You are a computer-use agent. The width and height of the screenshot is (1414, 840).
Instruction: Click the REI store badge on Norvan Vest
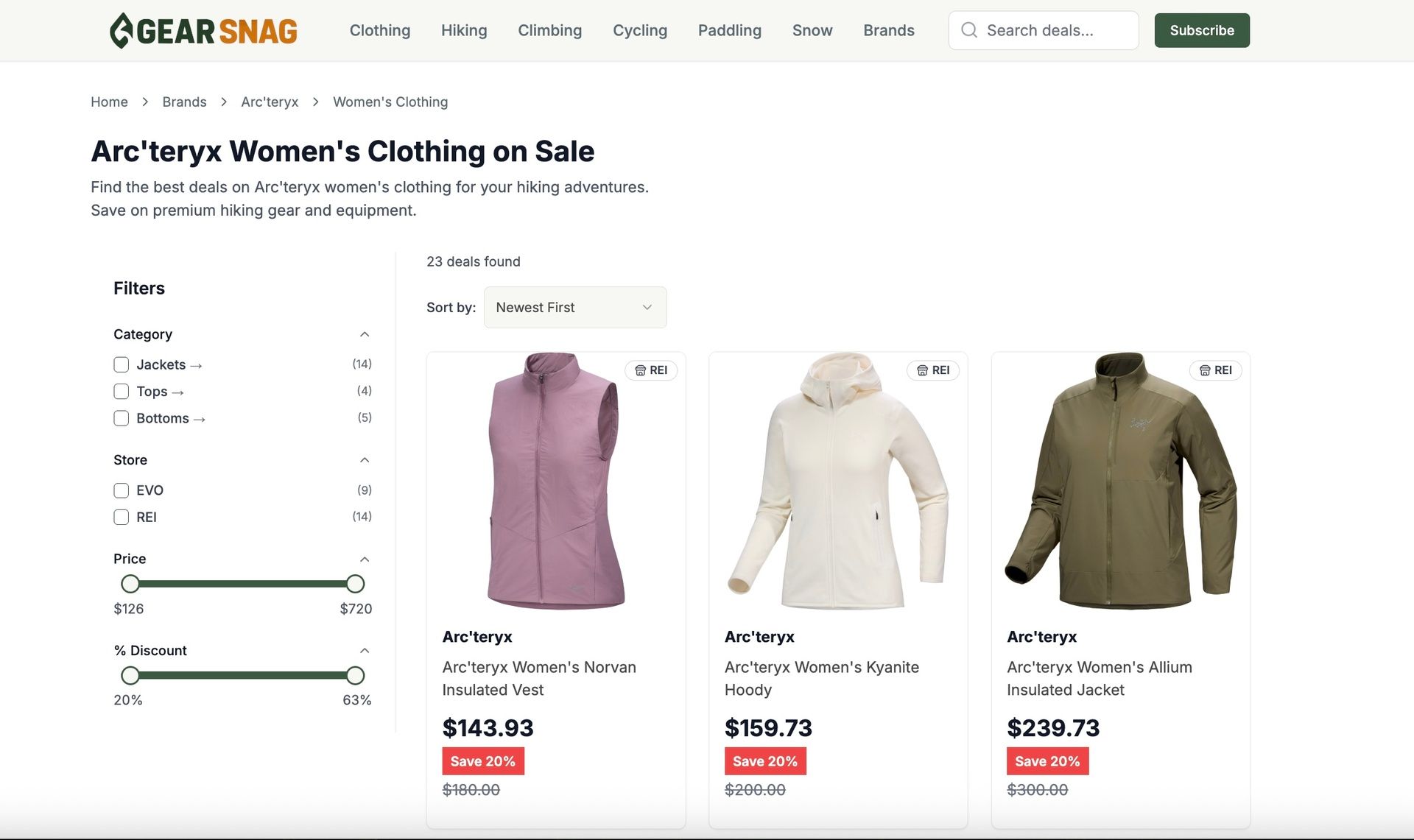coord(651,370)
